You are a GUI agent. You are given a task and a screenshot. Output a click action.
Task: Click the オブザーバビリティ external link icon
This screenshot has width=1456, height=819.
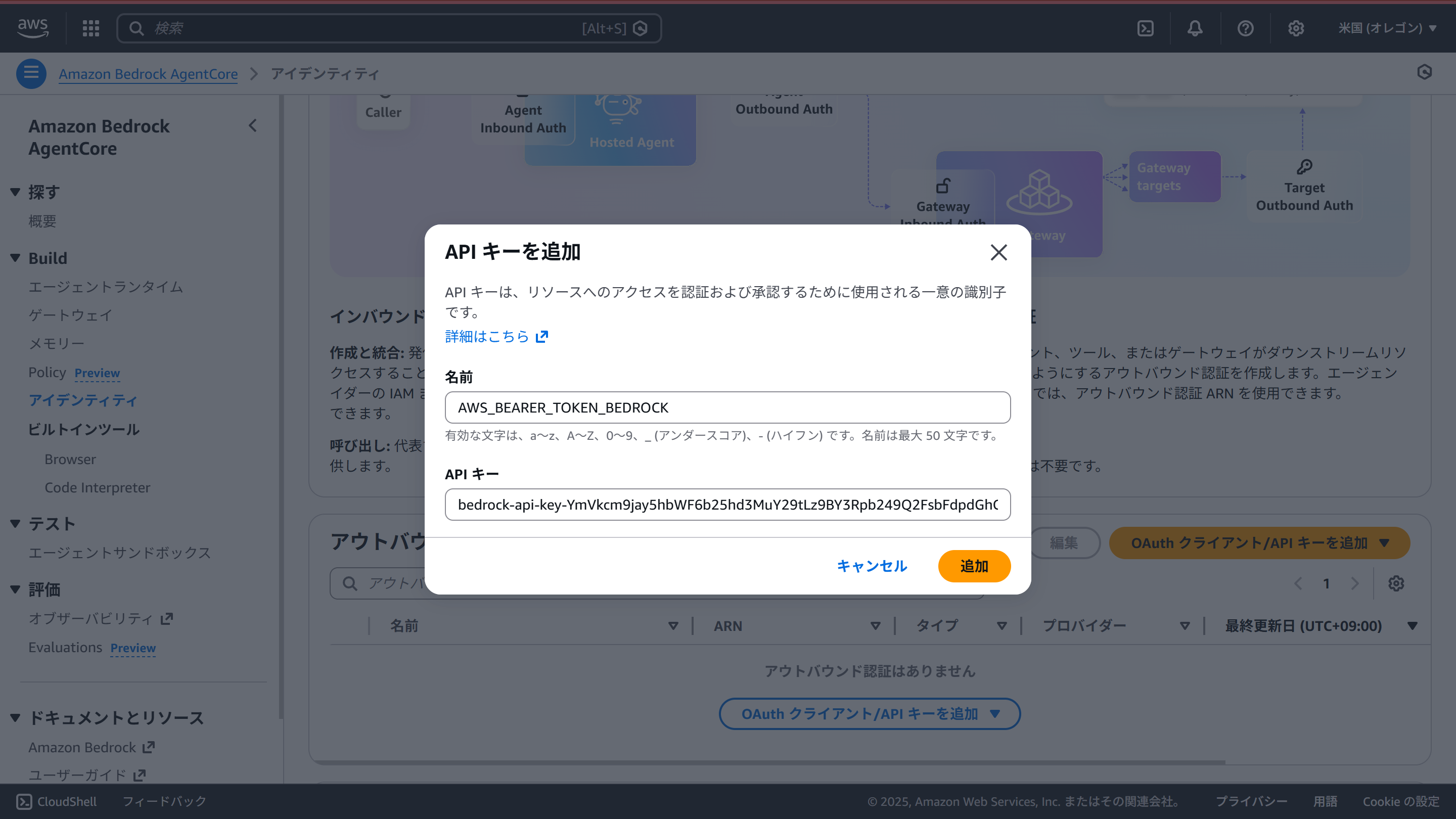167,619
